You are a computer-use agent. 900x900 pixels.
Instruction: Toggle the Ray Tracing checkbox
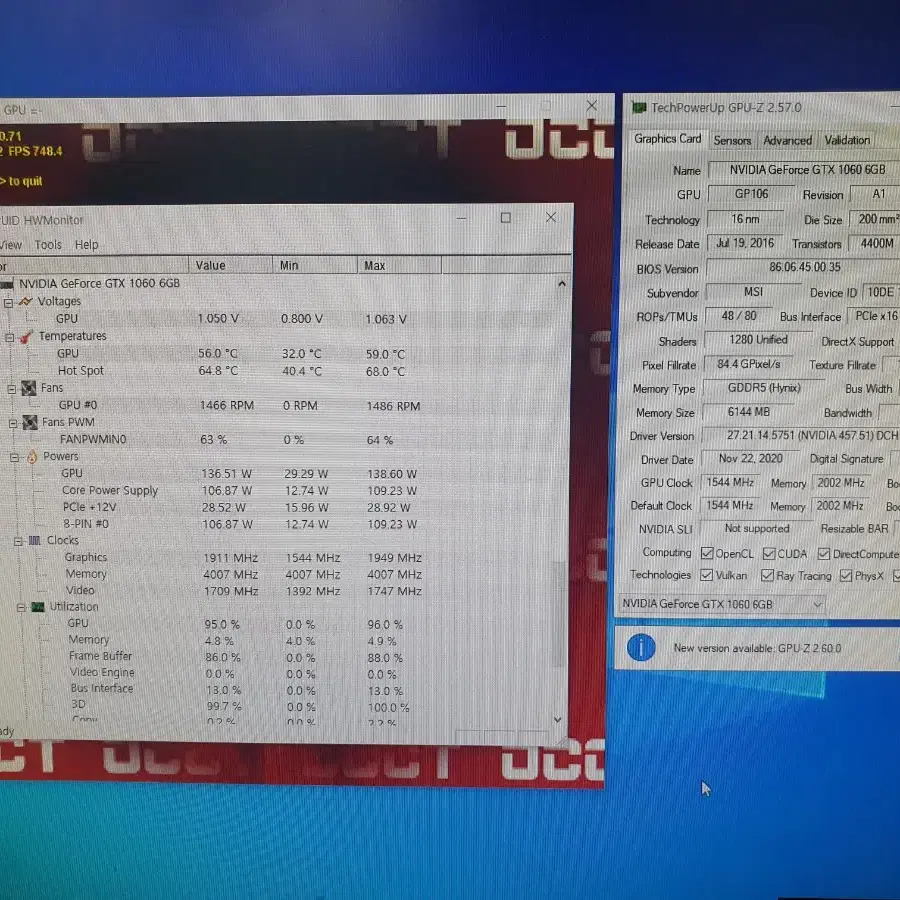click(x=767, y=576)
